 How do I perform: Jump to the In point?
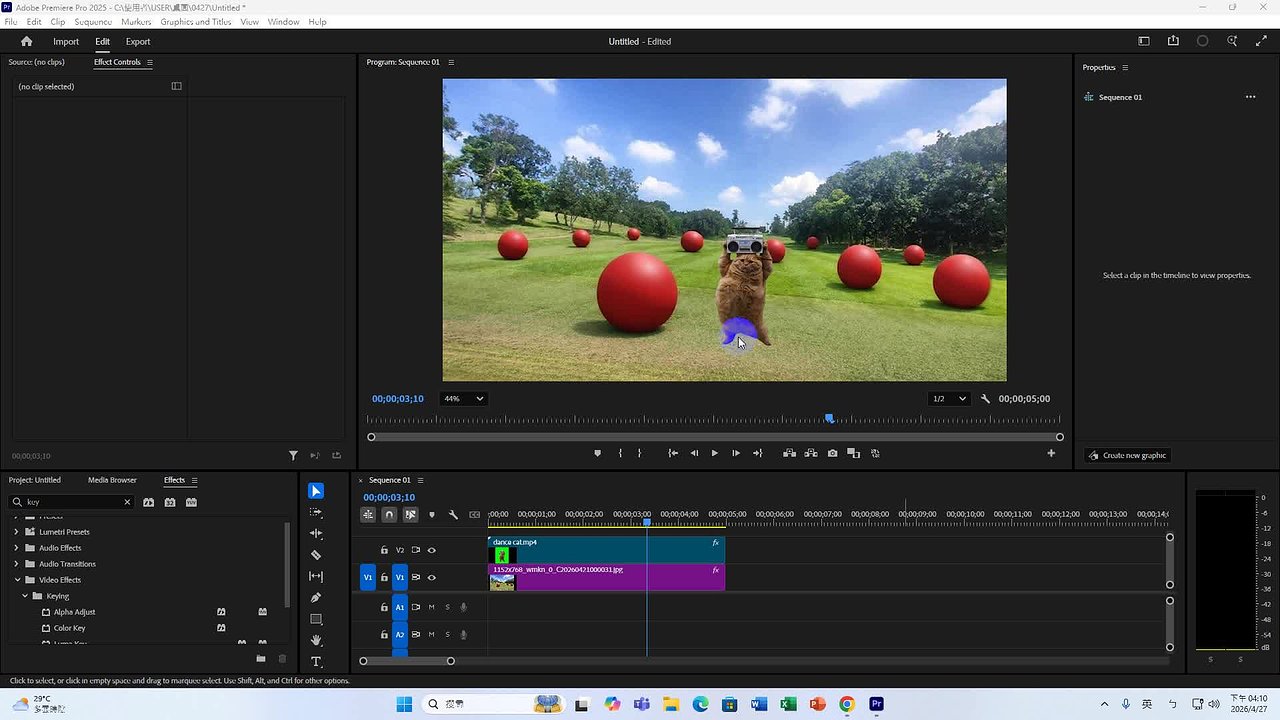(673, 453)
